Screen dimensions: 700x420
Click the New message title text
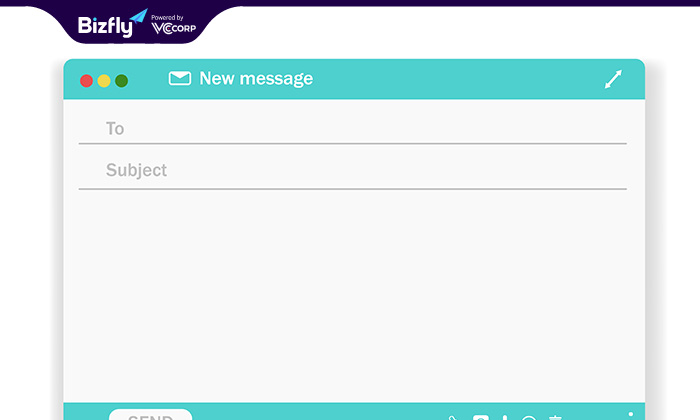[256, 79]
